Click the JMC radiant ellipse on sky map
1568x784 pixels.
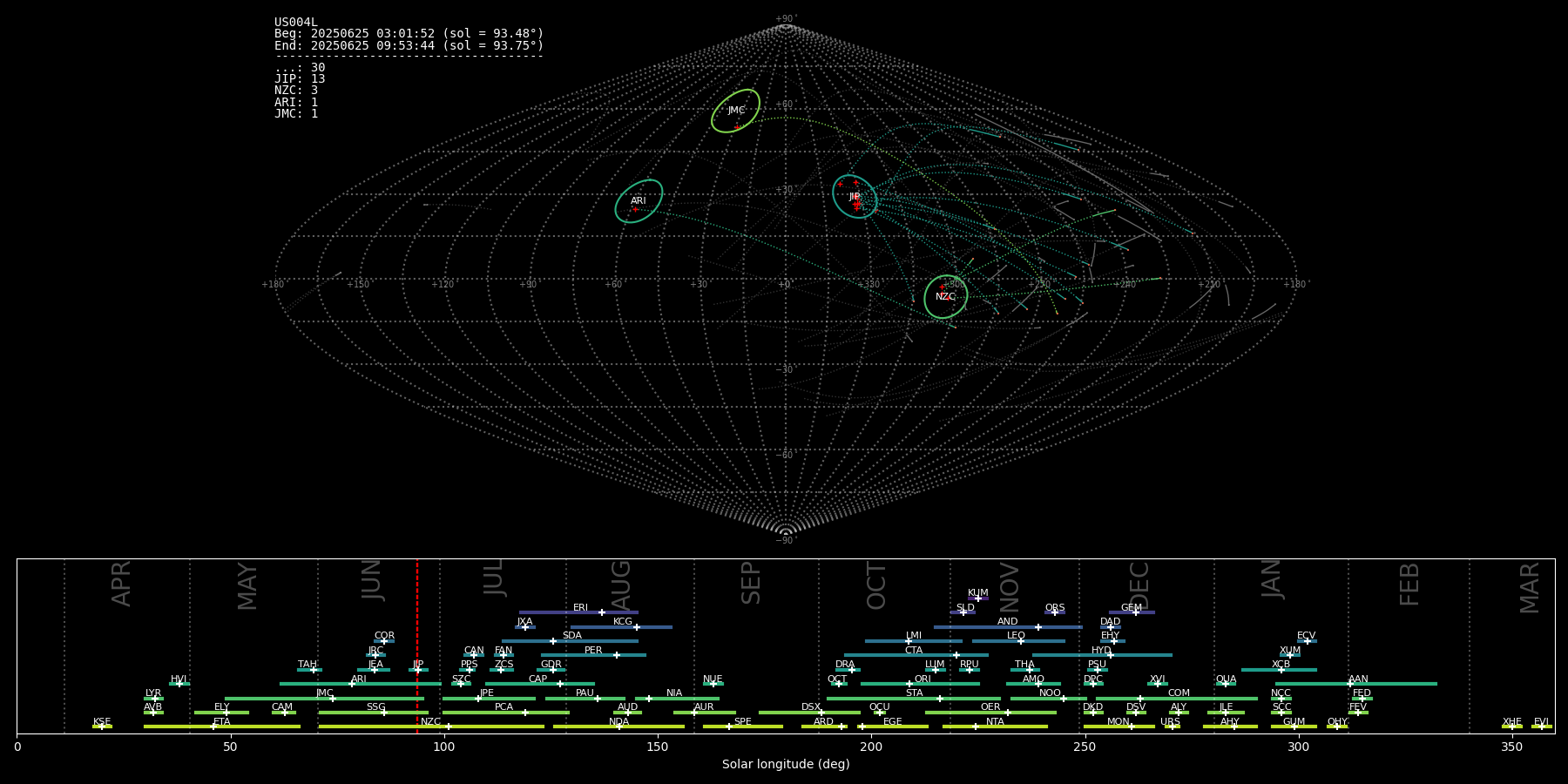735,111
